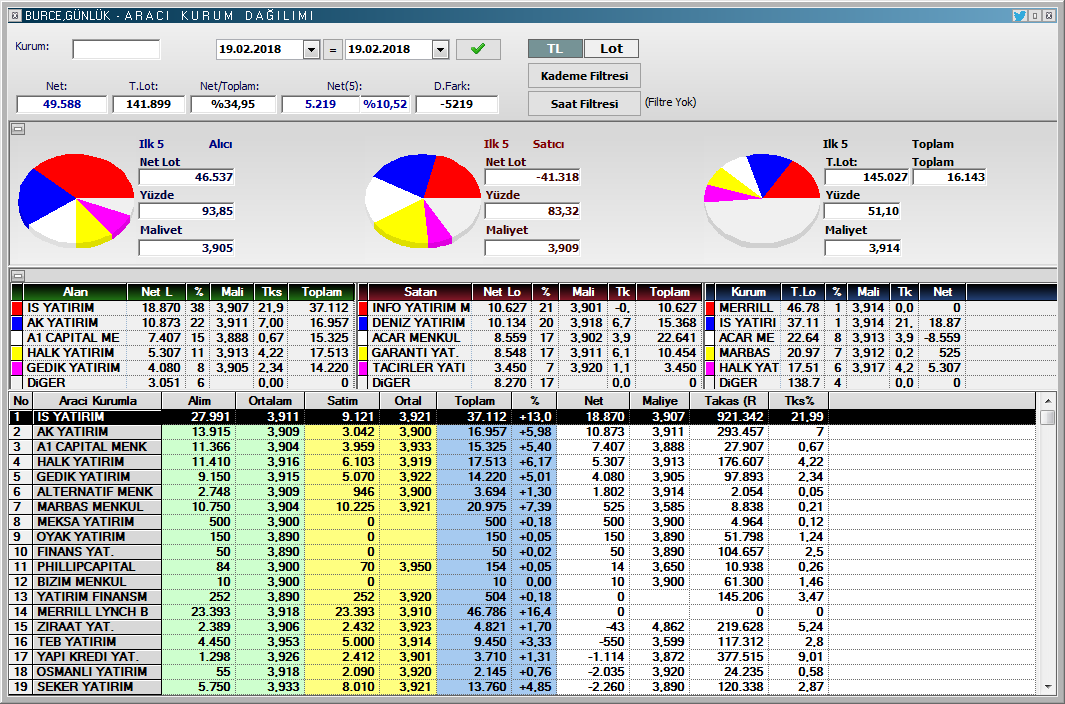Click magenta swatch beside GEDIK YATIRIM
This screenshot has width=1065, height=704.
pyautogui.click(x=18, y=368)
